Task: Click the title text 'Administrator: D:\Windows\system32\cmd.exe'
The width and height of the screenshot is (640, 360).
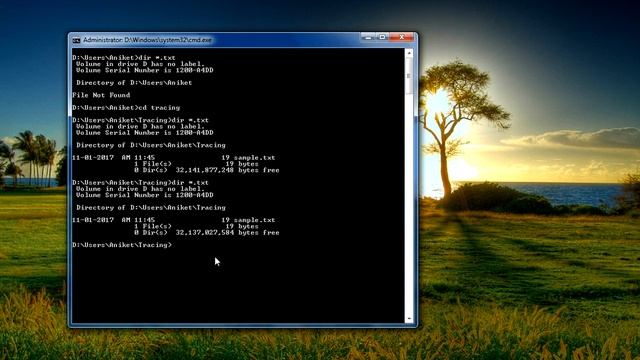Action: pos(147,40)
